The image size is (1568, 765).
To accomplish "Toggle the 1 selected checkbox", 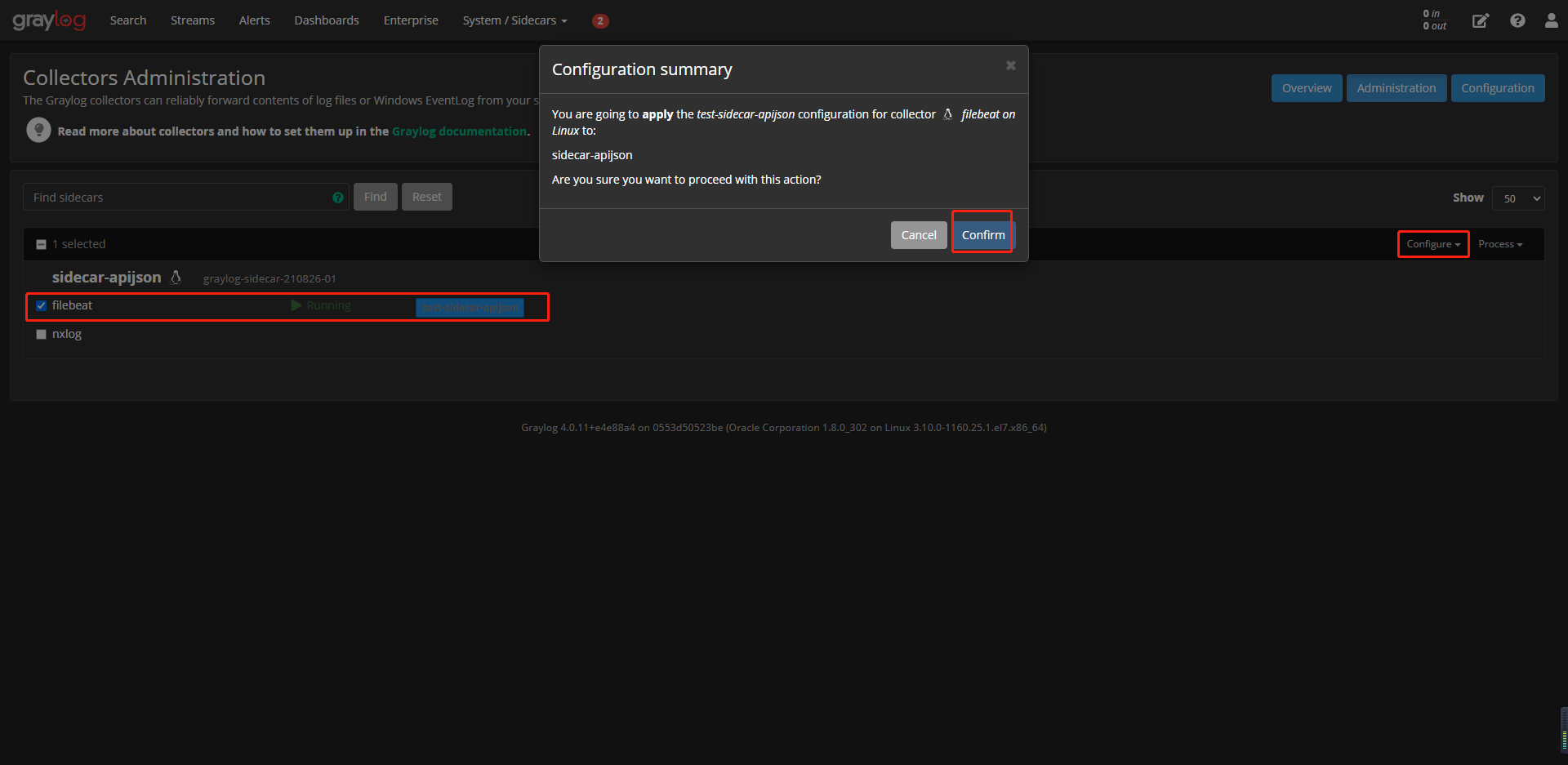I will pyautogui.click(x=41, y=243).
